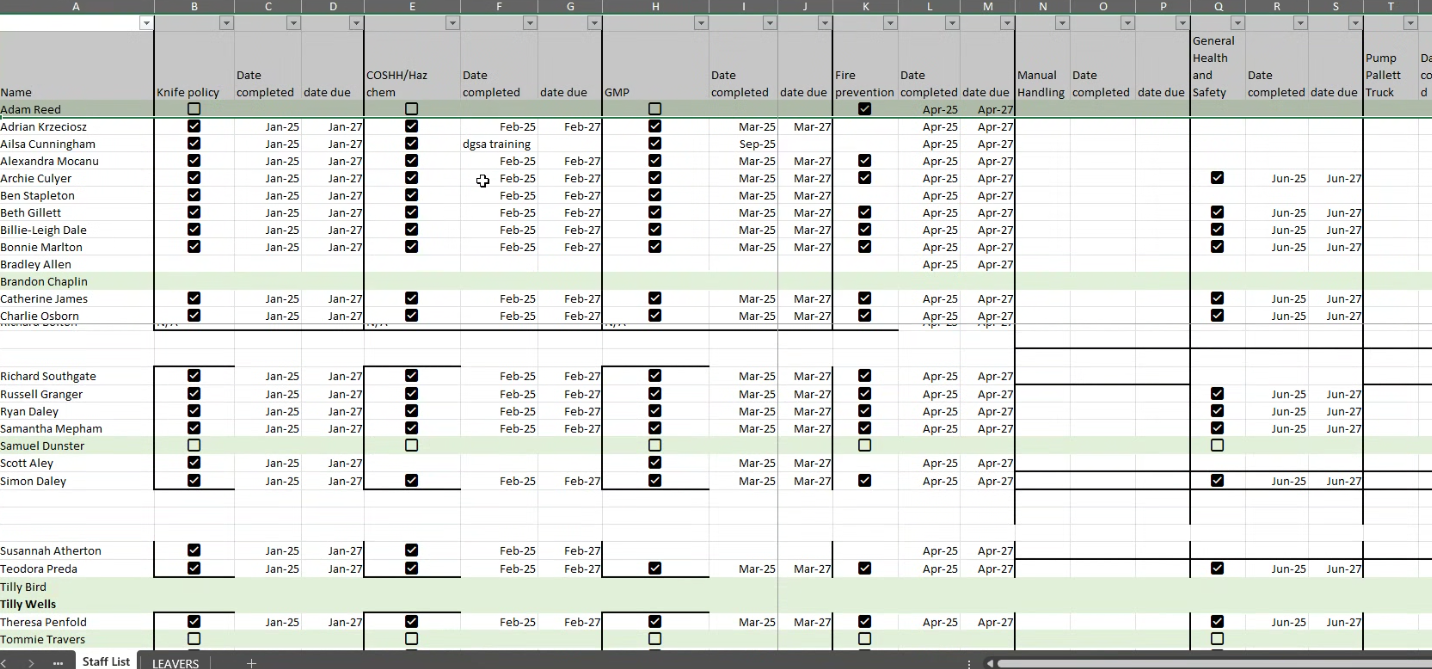This screenshot has height=669, width=1432.
Task: Expand the COSHH/Haz chem filter dropdown
Action: coord(451,23)
